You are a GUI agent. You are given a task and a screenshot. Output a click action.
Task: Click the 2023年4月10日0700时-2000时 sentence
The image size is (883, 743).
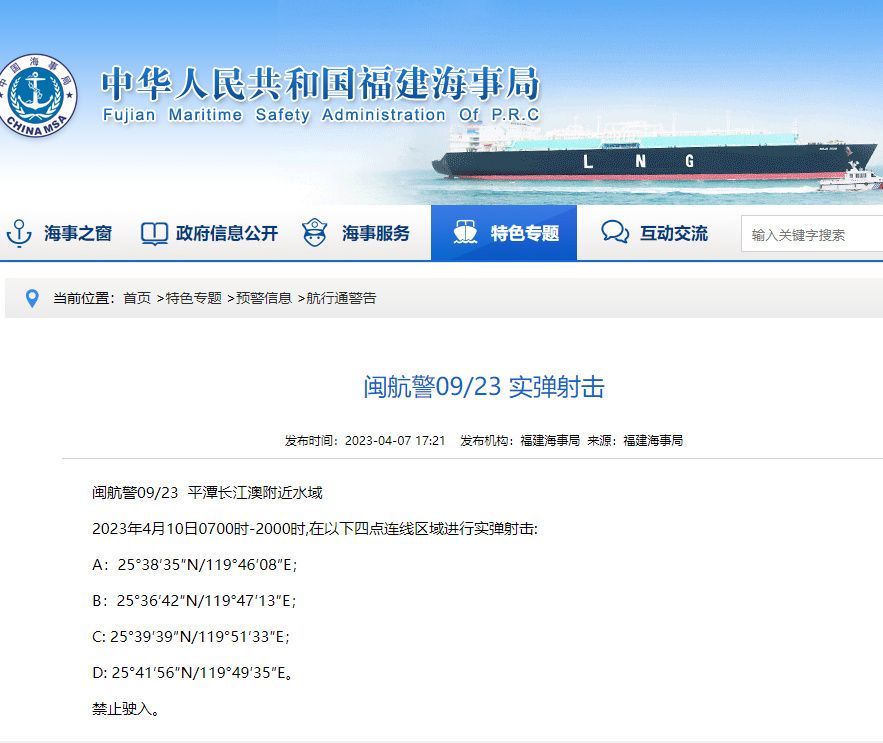point(315,528)
